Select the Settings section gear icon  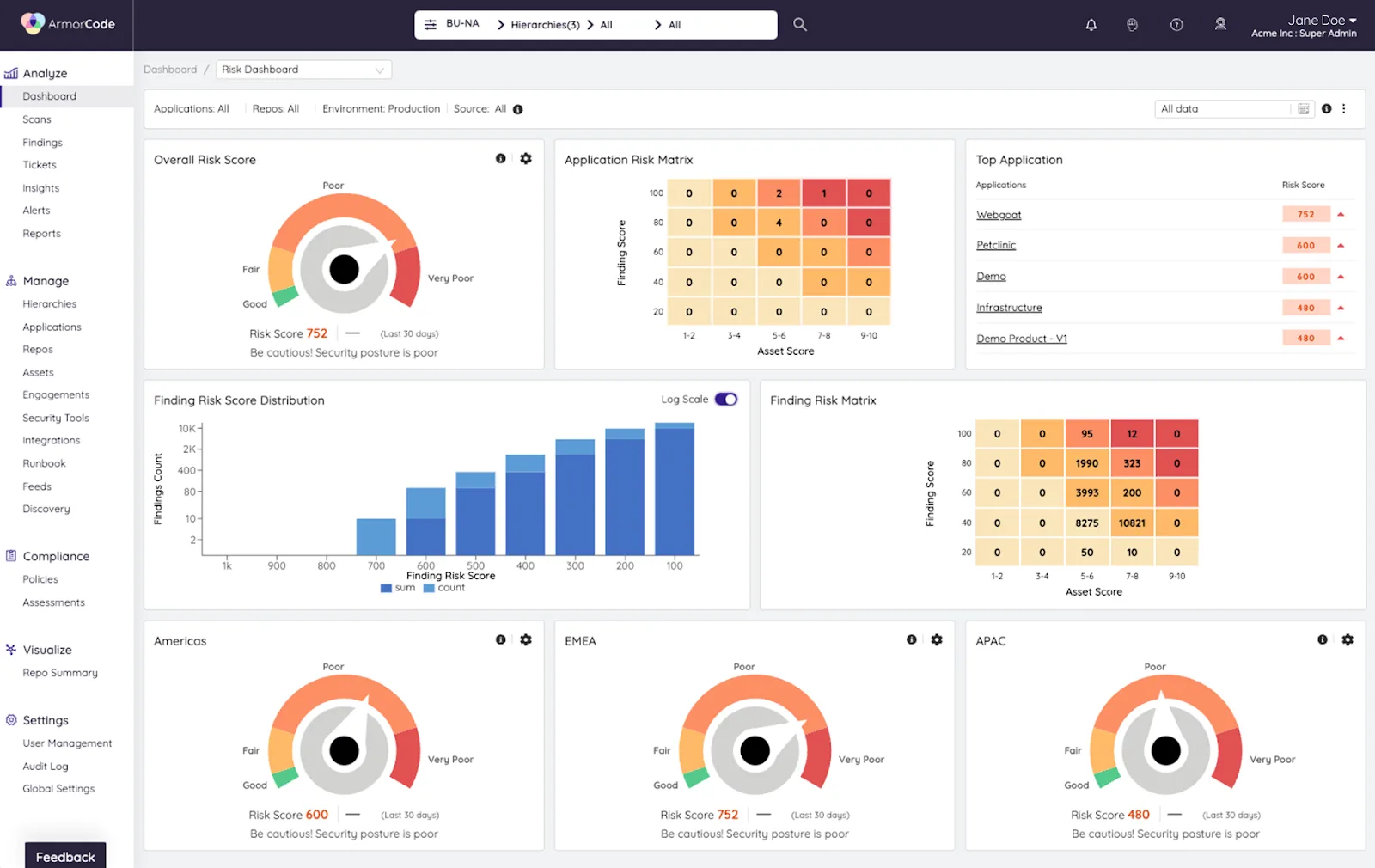click(11, 720)
